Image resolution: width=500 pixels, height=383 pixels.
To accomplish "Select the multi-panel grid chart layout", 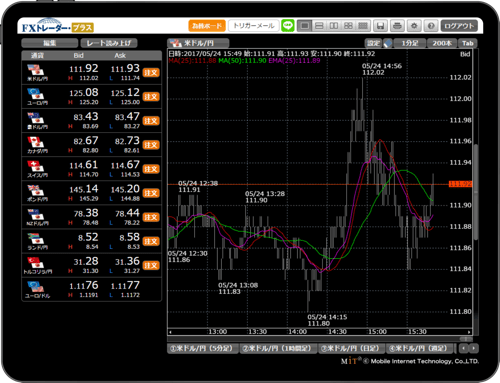I will pyautogui.click(x=363, y=26).
